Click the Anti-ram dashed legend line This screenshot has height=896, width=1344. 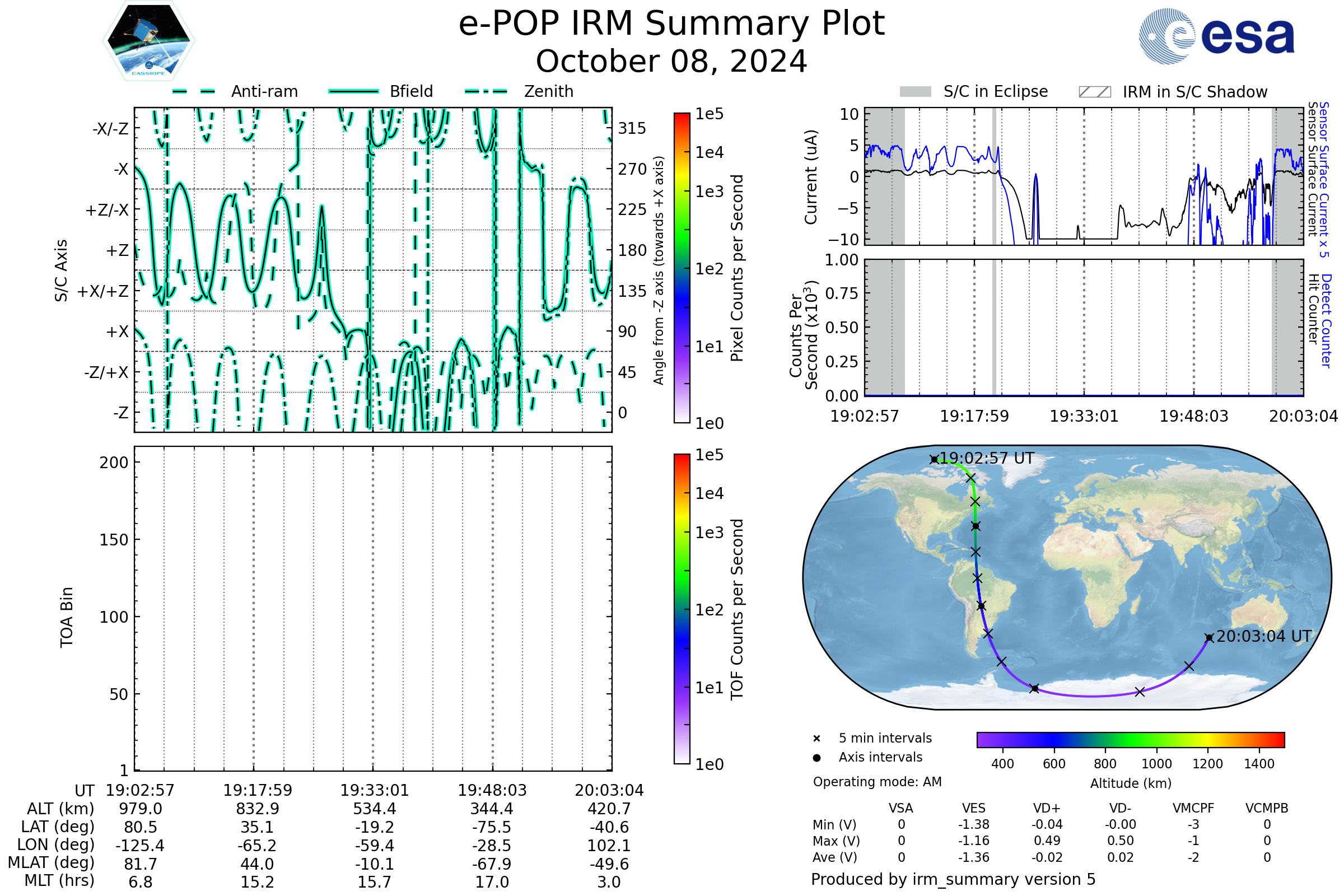(x=194, y=91)
